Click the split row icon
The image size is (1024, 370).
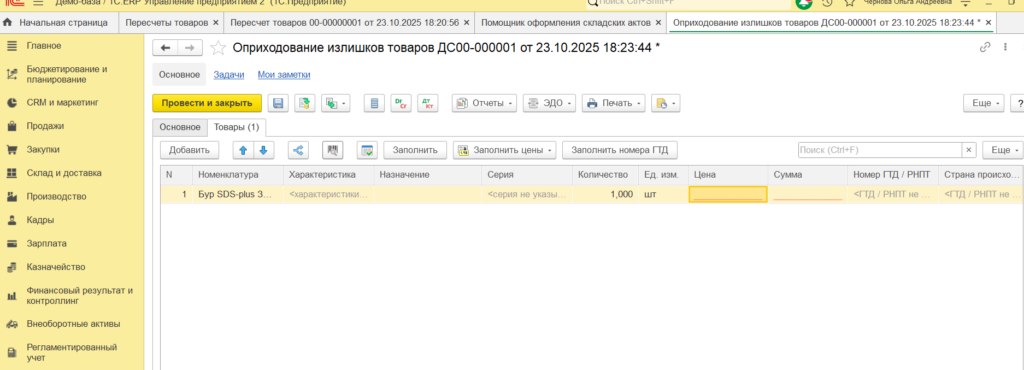point(298,150)
